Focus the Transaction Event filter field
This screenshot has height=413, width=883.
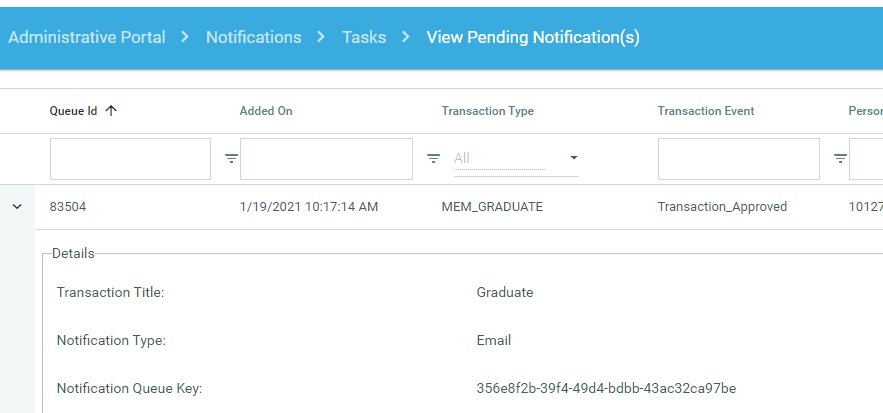pyautogui.click(x=738, y=159)
